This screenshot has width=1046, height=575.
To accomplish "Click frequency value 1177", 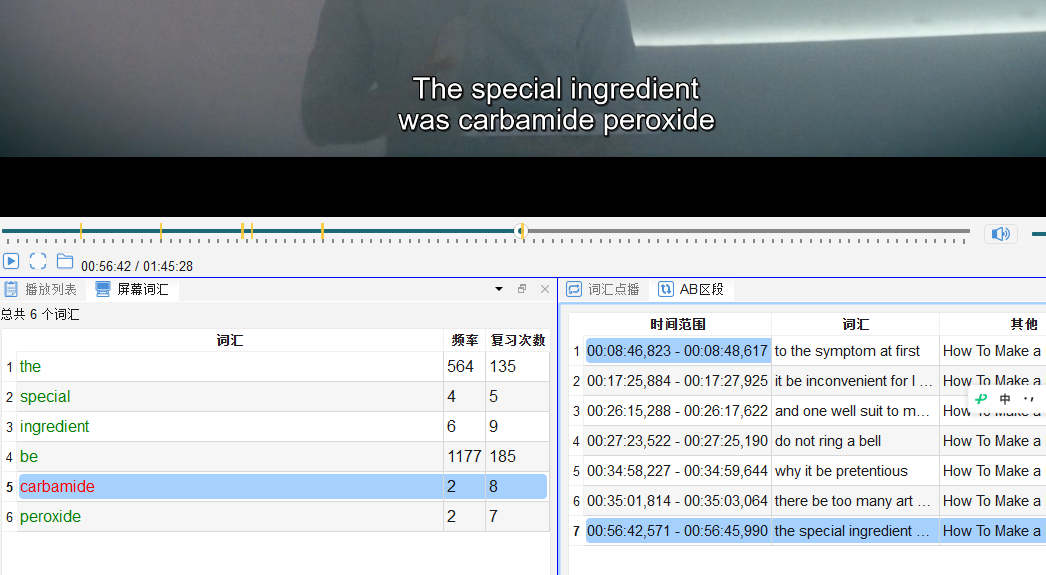I will pyautogui.click(x=464, y=456).
